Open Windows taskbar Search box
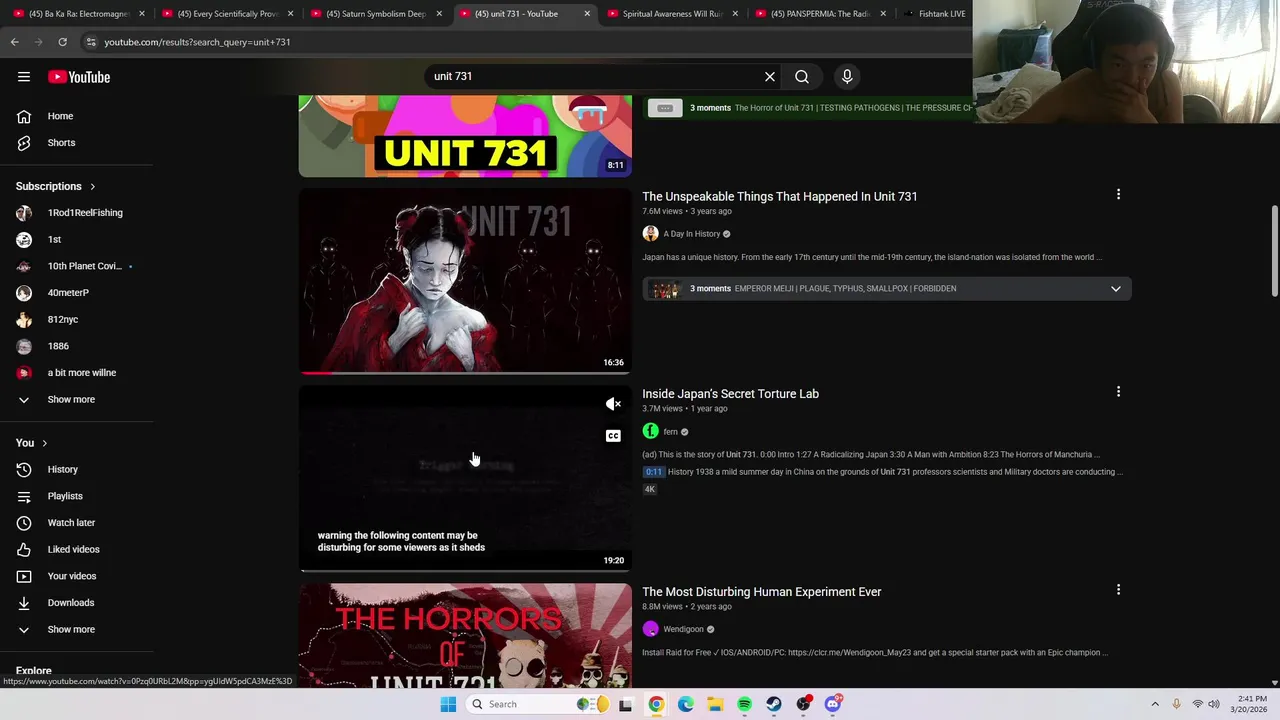This screenshot has height=720, width=1280. [x=540, y=704]
